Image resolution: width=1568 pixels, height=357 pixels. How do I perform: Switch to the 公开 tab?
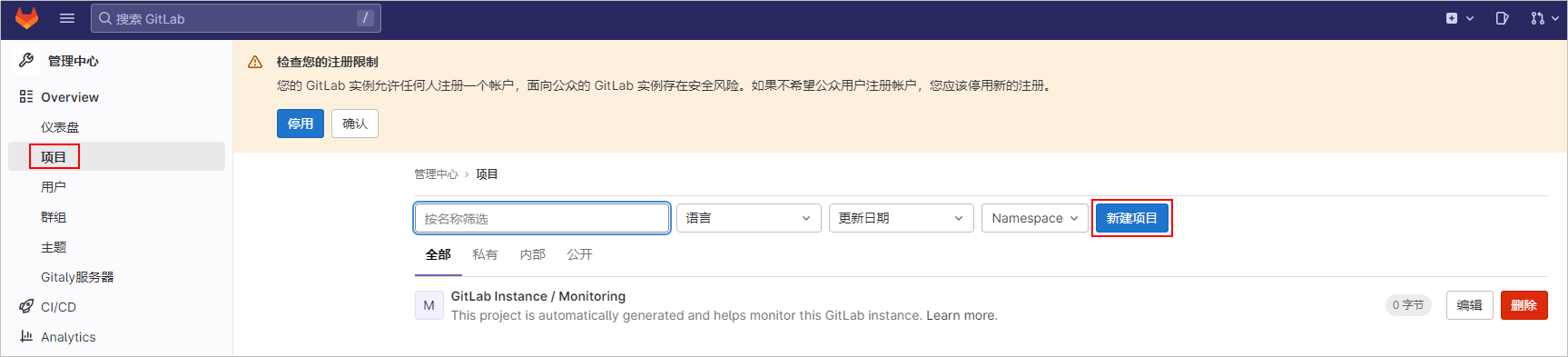[x=579, y=254]
